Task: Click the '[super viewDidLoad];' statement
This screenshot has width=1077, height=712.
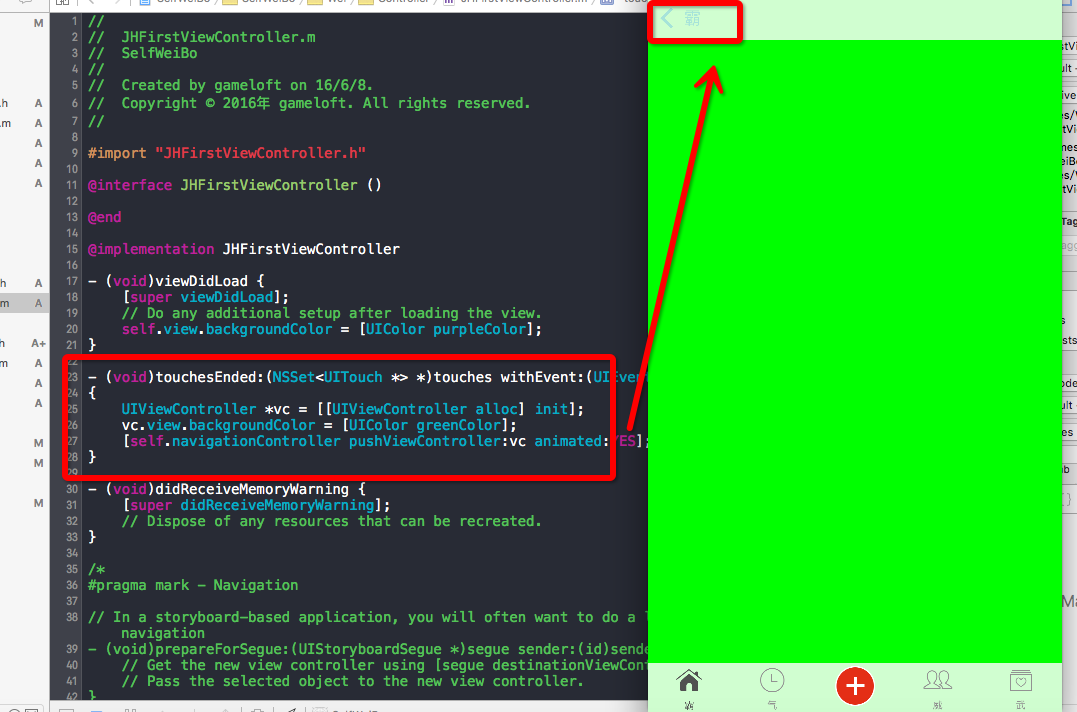Action: pos(205,297)
